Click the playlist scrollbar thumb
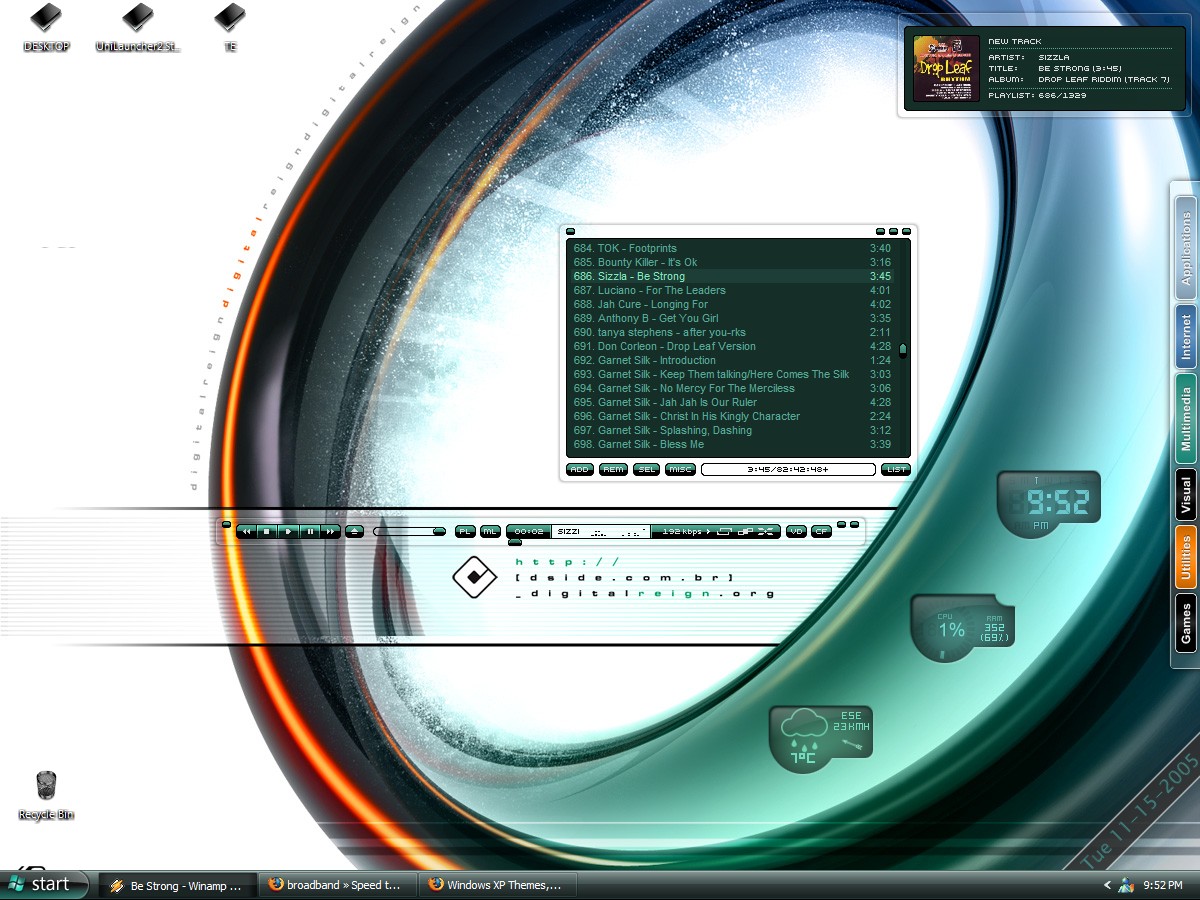The image size is (1200, 900). (903, 350)
